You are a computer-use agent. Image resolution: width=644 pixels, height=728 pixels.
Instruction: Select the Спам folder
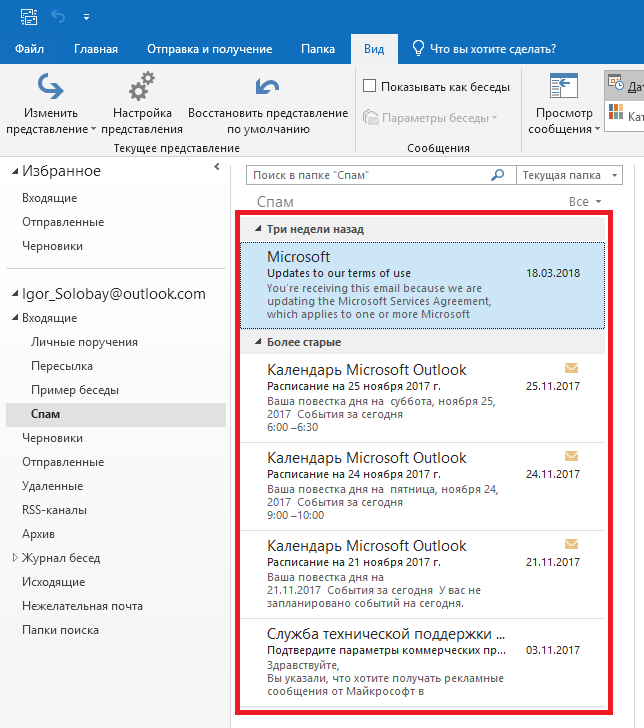(116, 414)
